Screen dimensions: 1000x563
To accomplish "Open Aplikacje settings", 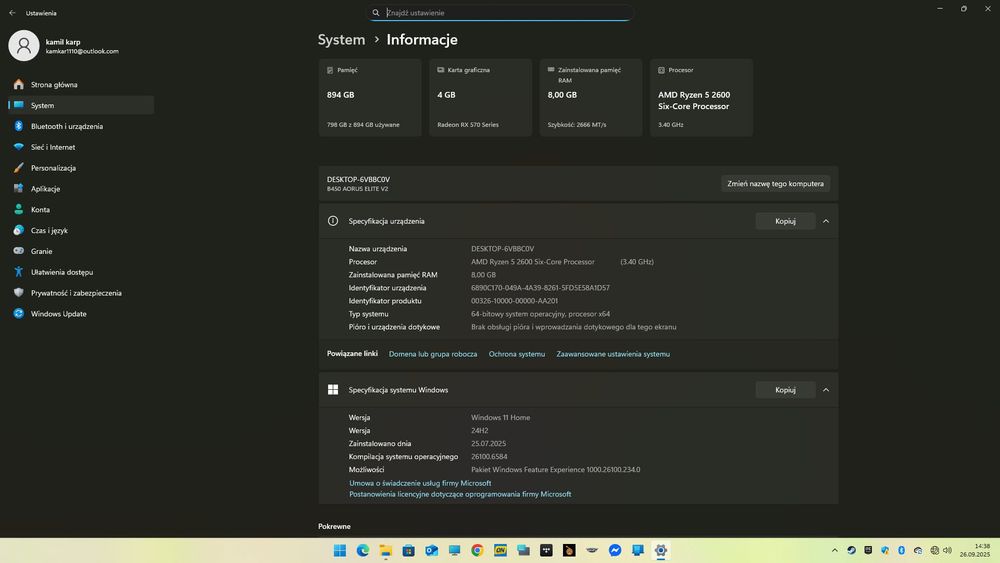I will click(x=81, y=189).
